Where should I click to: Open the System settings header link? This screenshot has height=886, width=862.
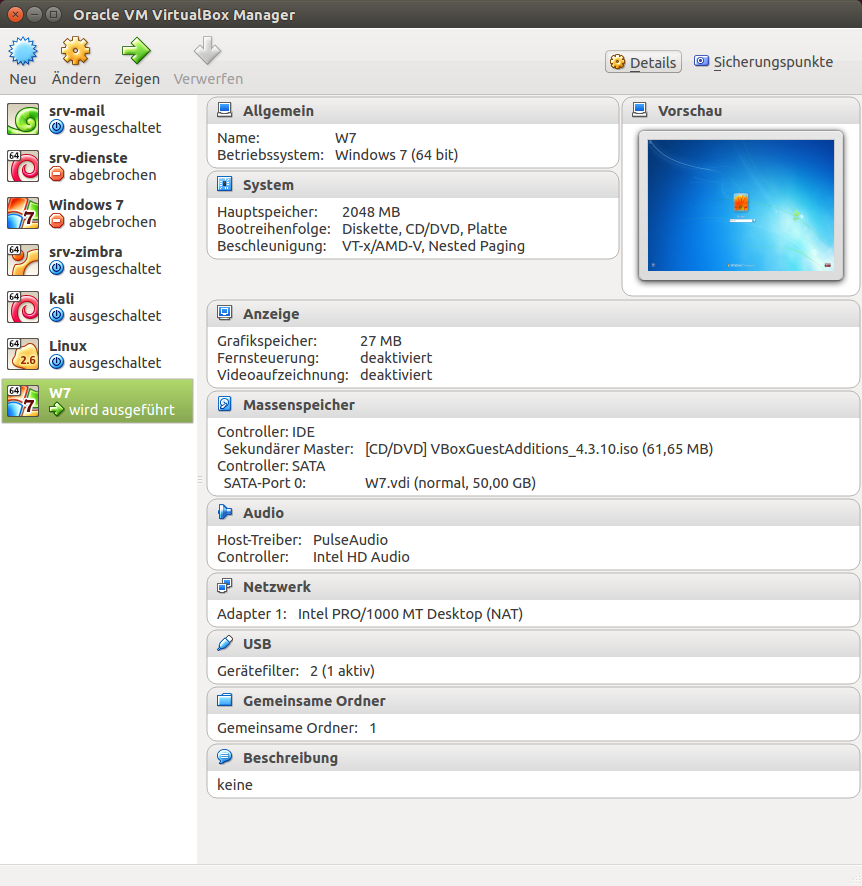(268, 185)
